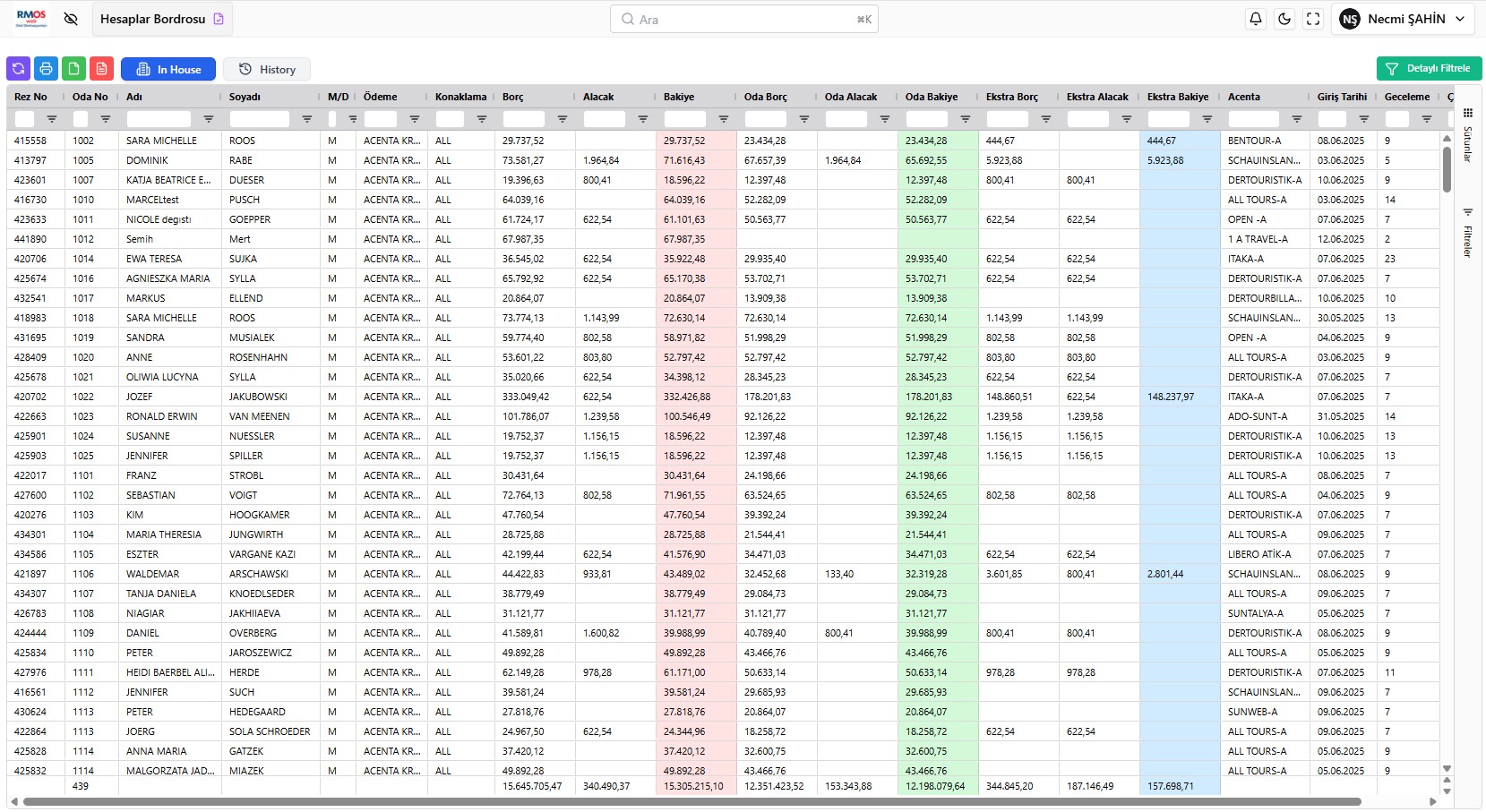1486x812 pixels.
Task: Switch to the In House view
Action: click(x=168, y=69)
